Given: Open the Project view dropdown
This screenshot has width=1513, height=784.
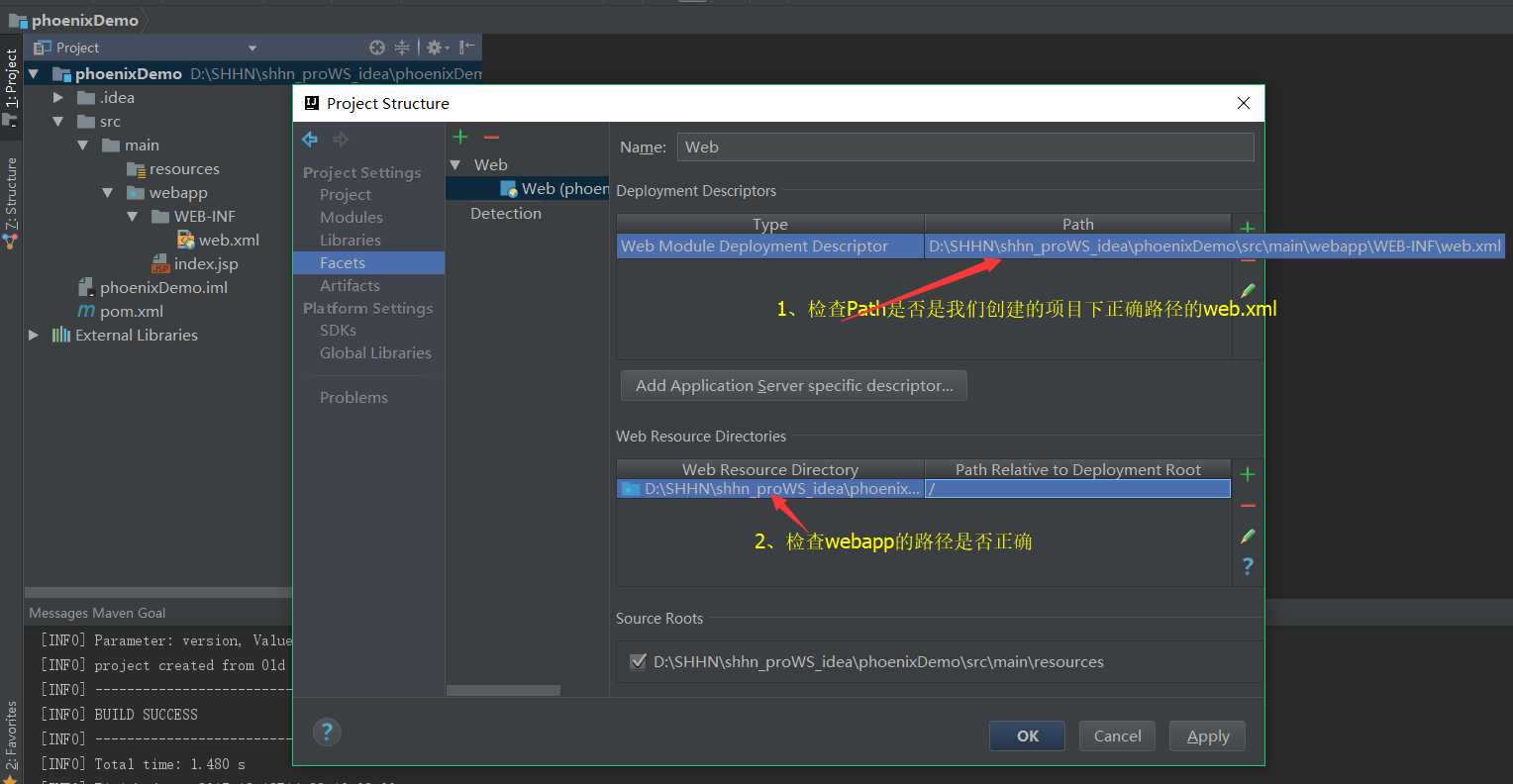Looking at the screenshot, I should [x=252, y=48].
